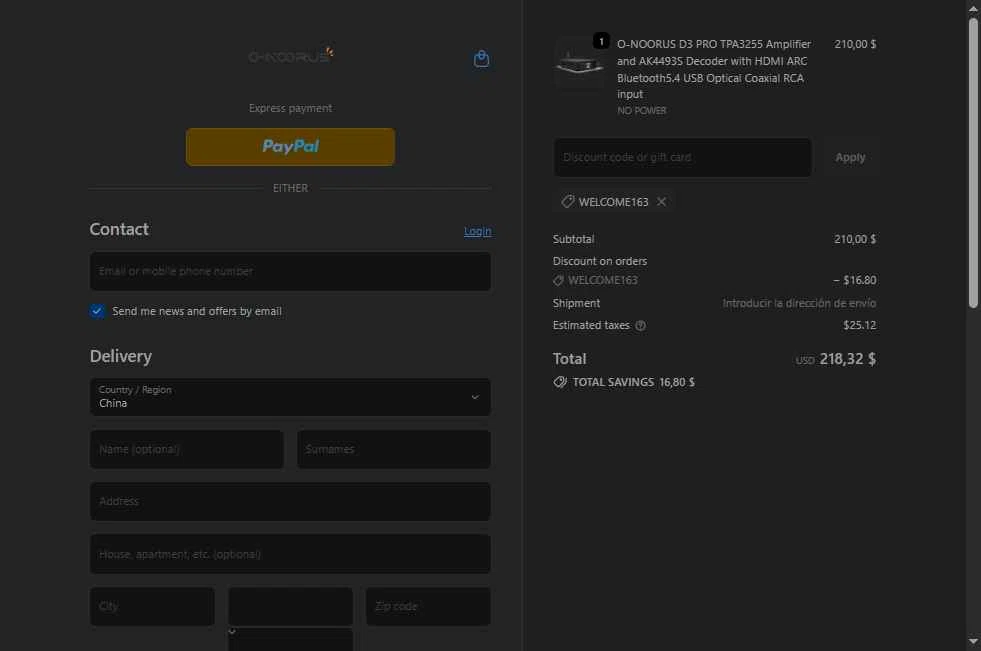
Task: Click the total savings tag icon
Action: coord(560,381)
